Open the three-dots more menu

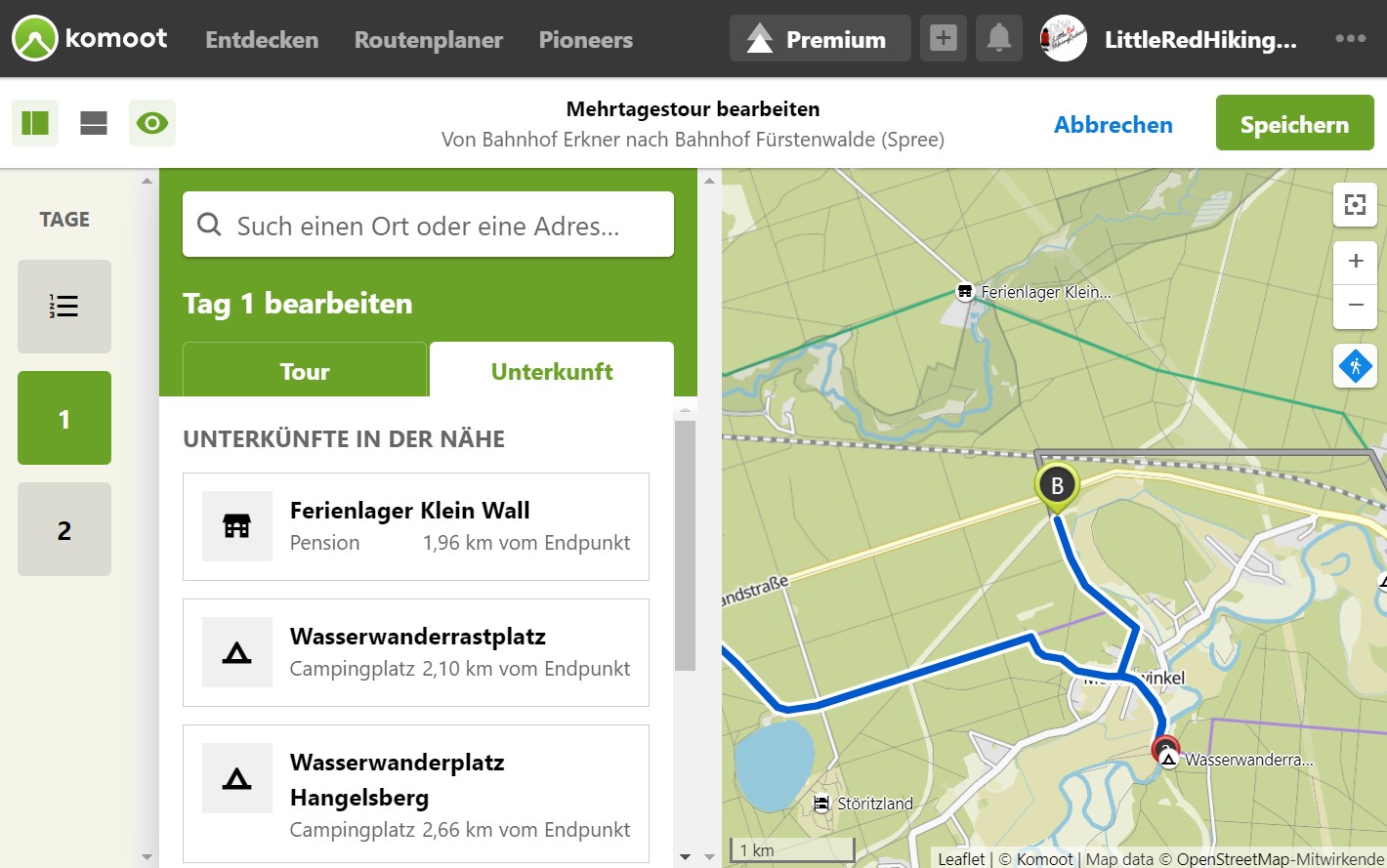[x=1350, y=39]
